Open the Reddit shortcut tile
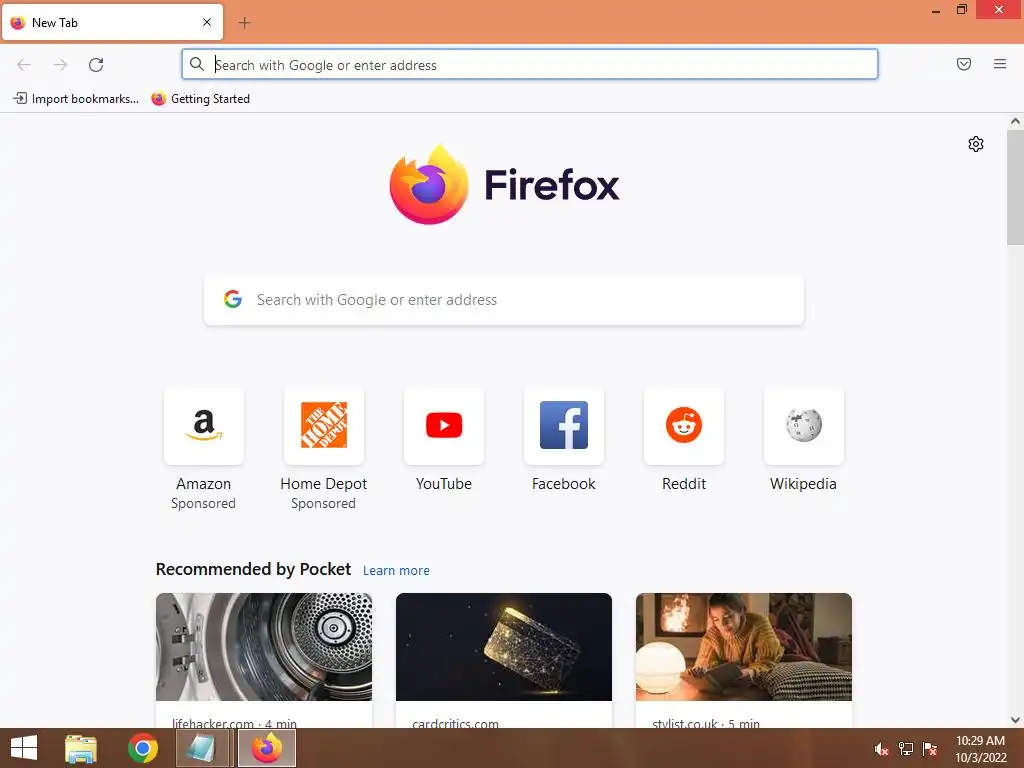The width and height of the screenshot is (1024, 768). pyautogui.click(x=684, y=426)
